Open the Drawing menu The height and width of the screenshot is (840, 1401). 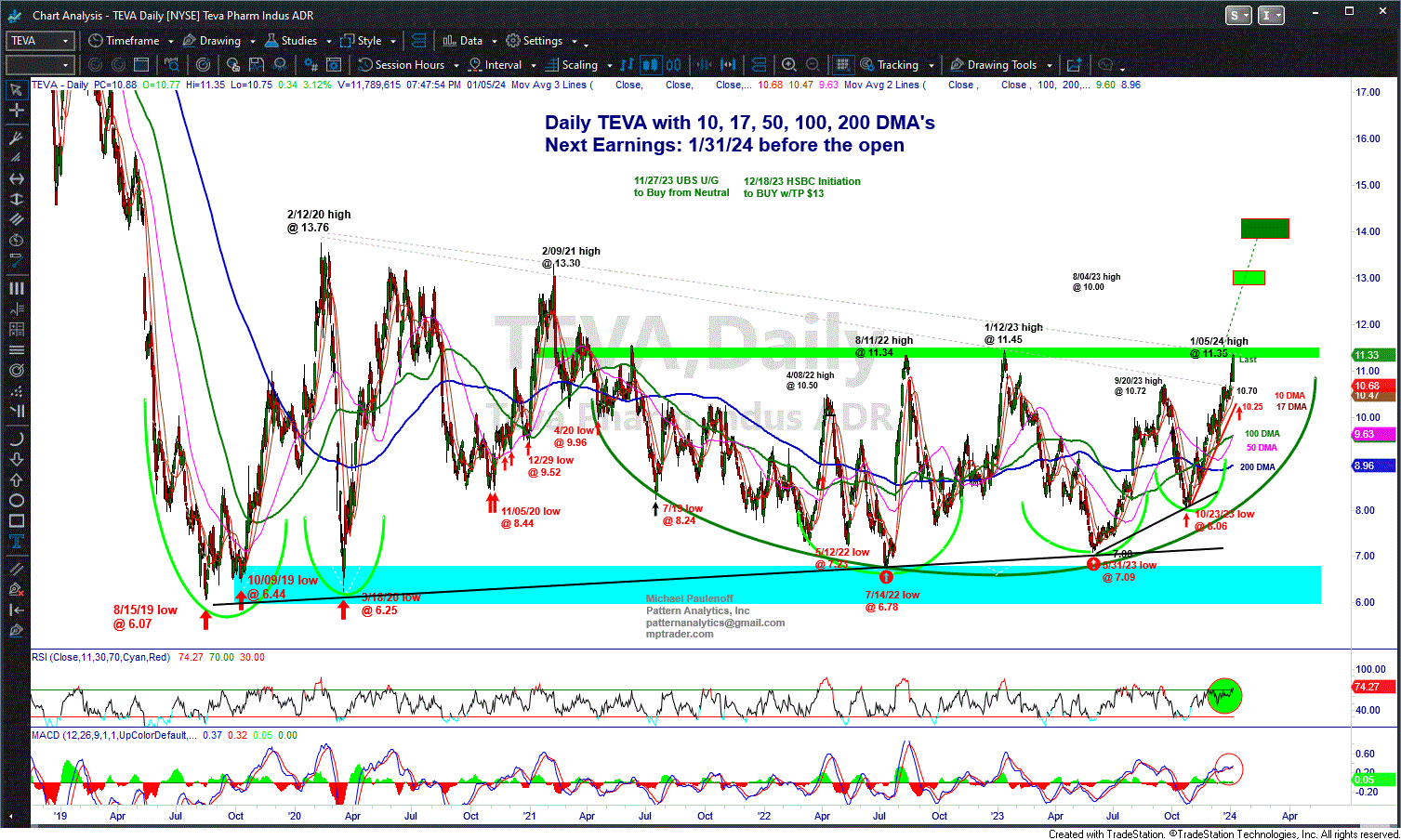click(212, 41)
